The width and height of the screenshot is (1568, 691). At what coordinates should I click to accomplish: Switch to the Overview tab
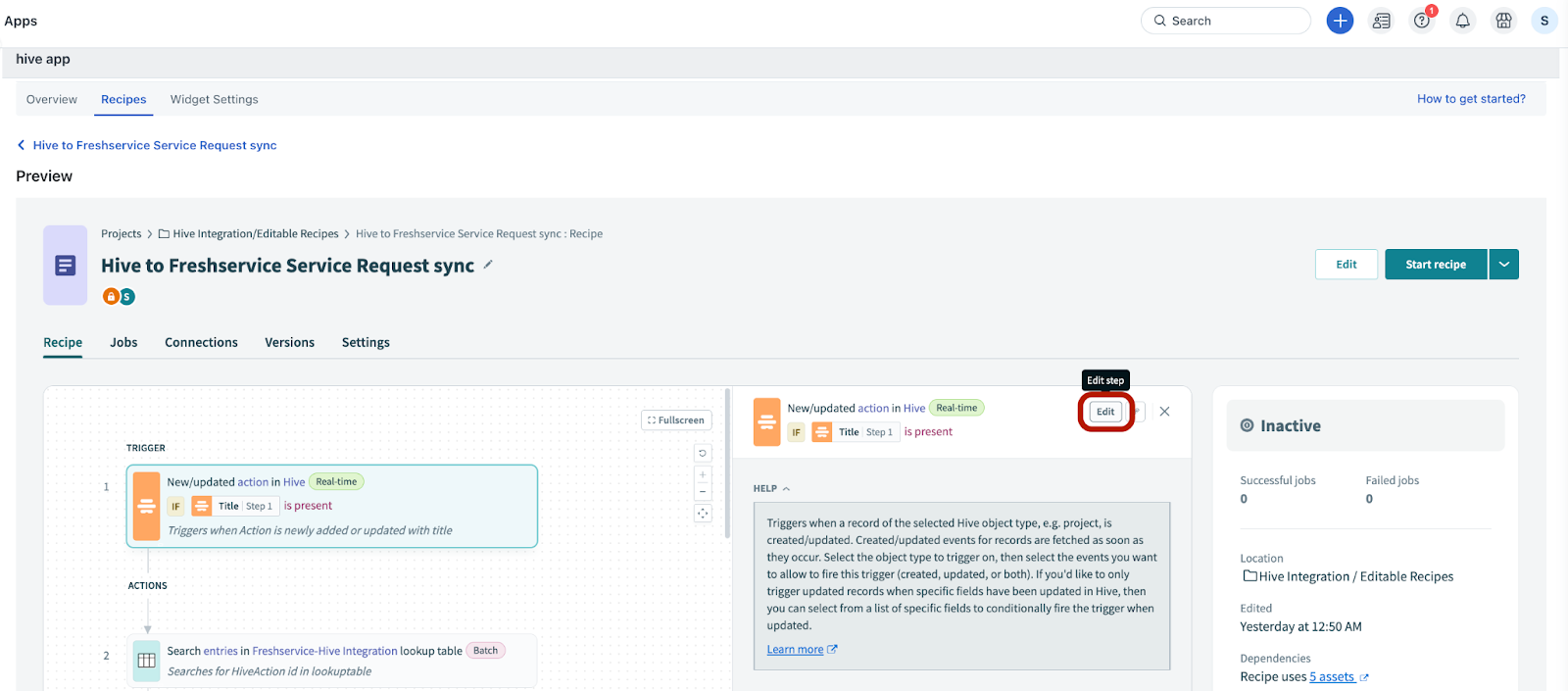click(x=52, y=99)
